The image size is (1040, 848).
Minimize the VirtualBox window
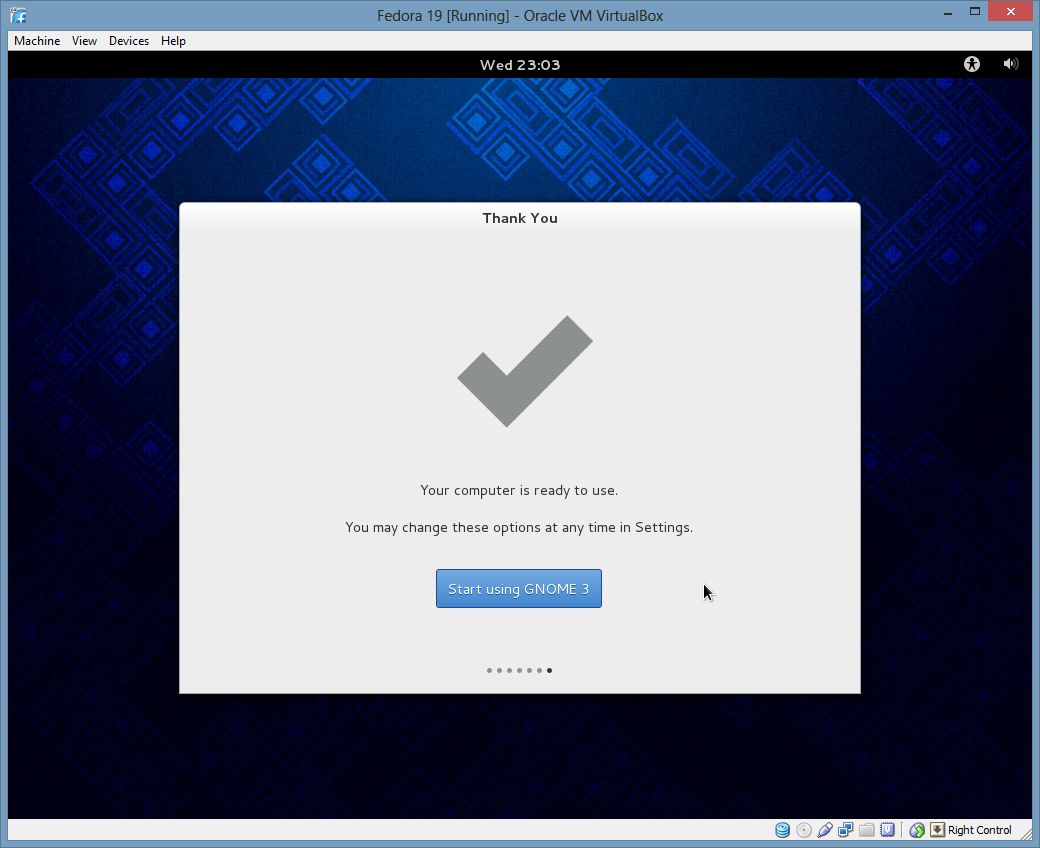point(948,12)
